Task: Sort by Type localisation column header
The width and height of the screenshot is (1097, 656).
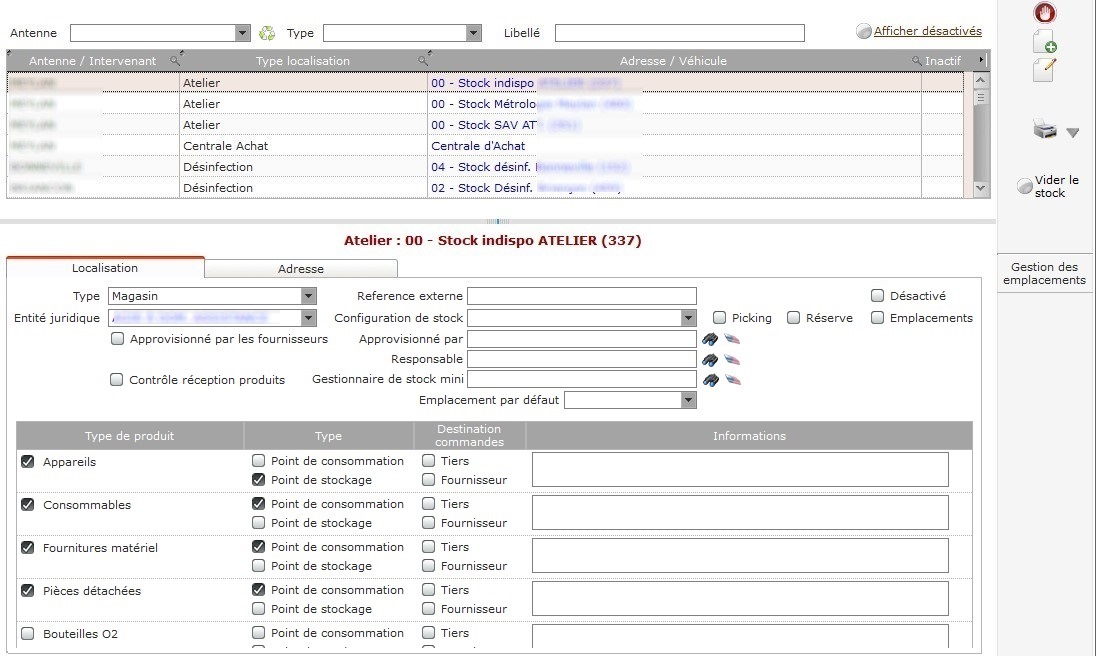Action: (x=303, y=61)
